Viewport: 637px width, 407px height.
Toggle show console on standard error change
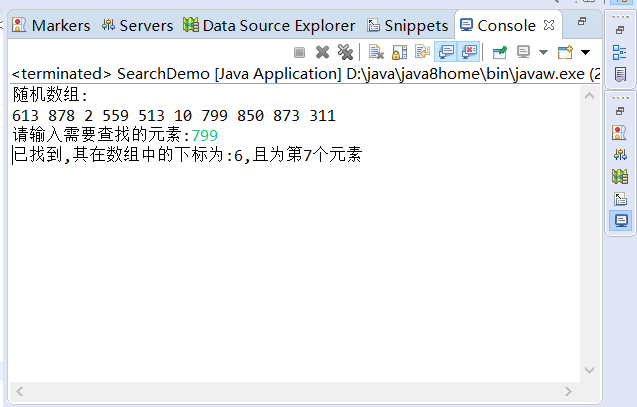point(469,52)
